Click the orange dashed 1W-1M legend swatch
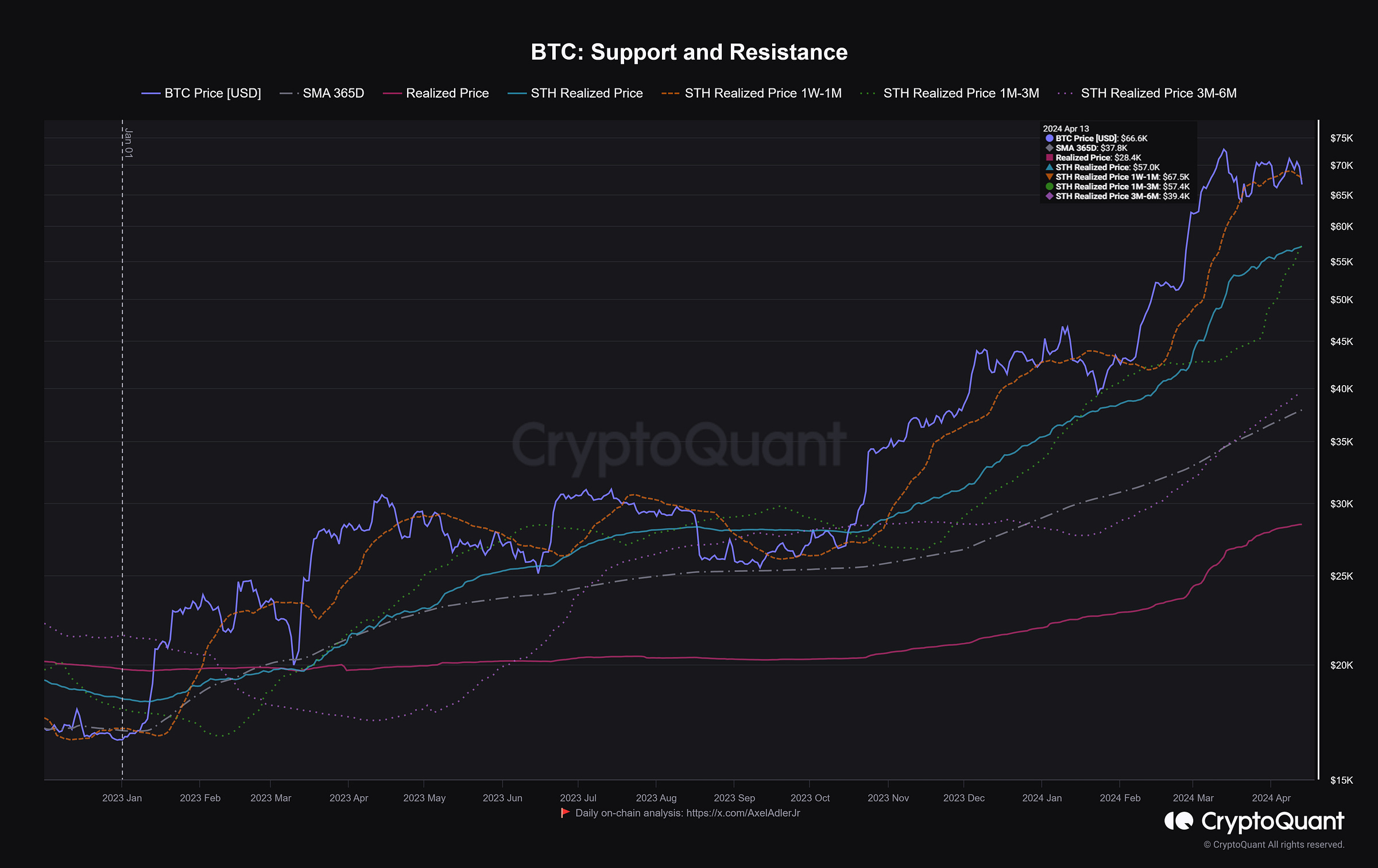Viewport: 1378px width, 868px height. pos(670,93)
